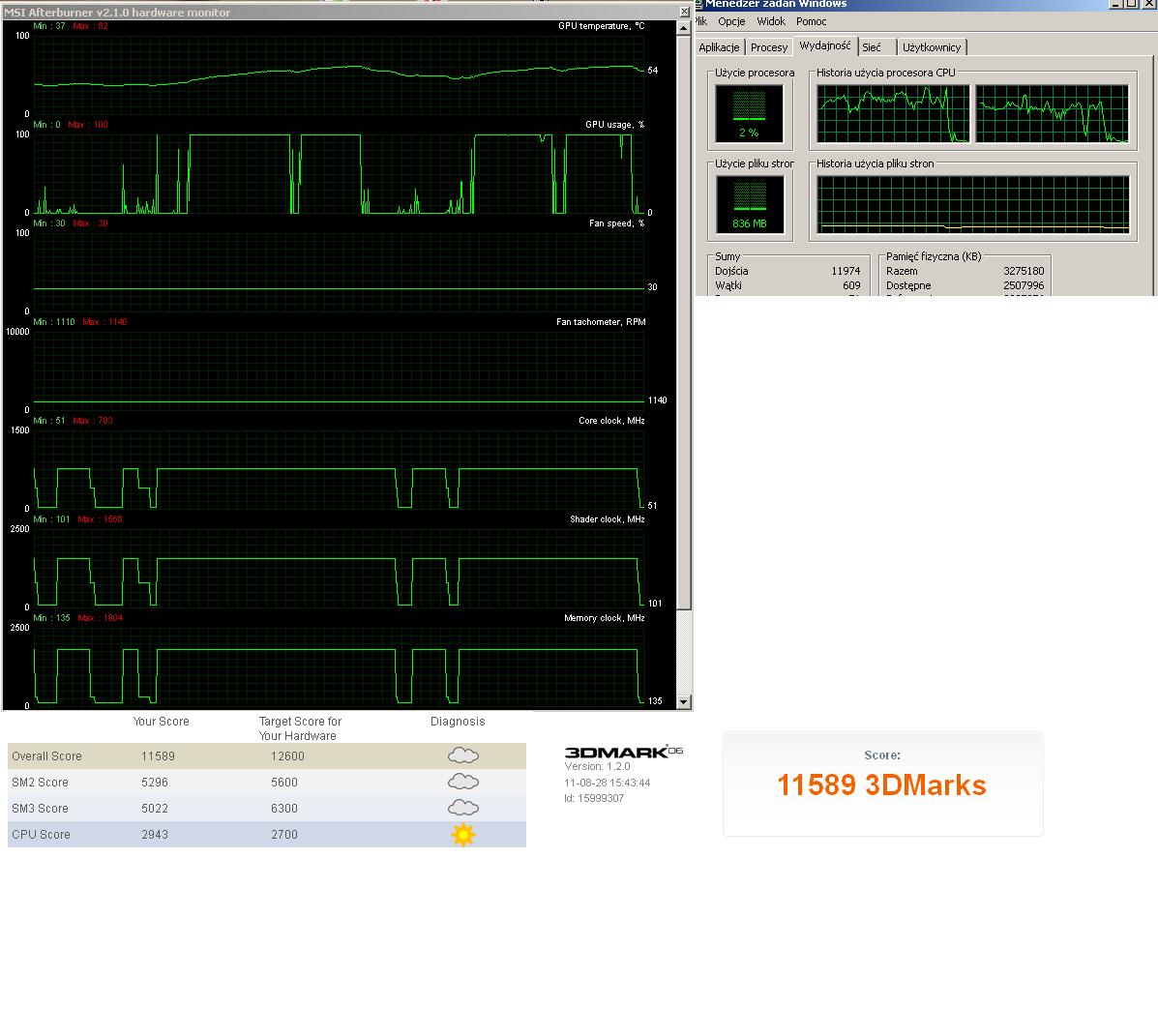The width and height of the screenshot is (1158, 1036).
Task: Switch to the Aplikacje tab
Action: (719, 47)
